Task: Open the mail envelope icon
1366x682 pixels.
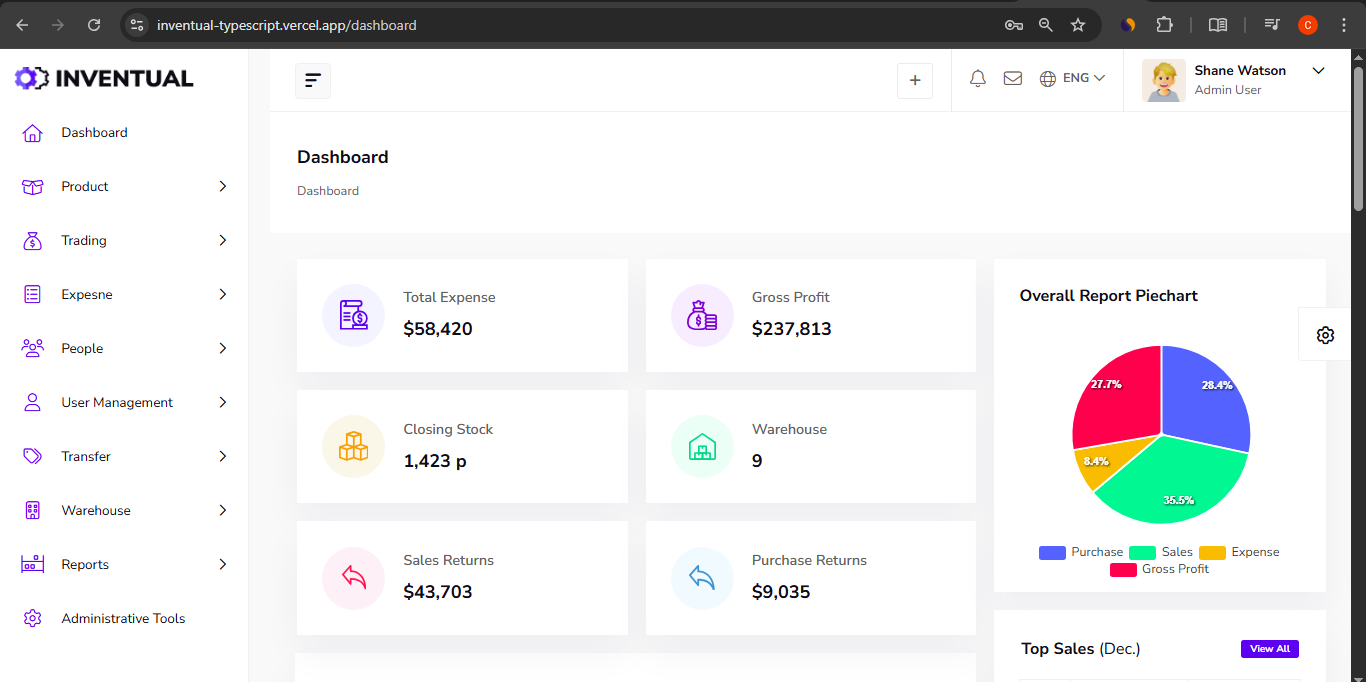Action: [x=1012, y=78]
